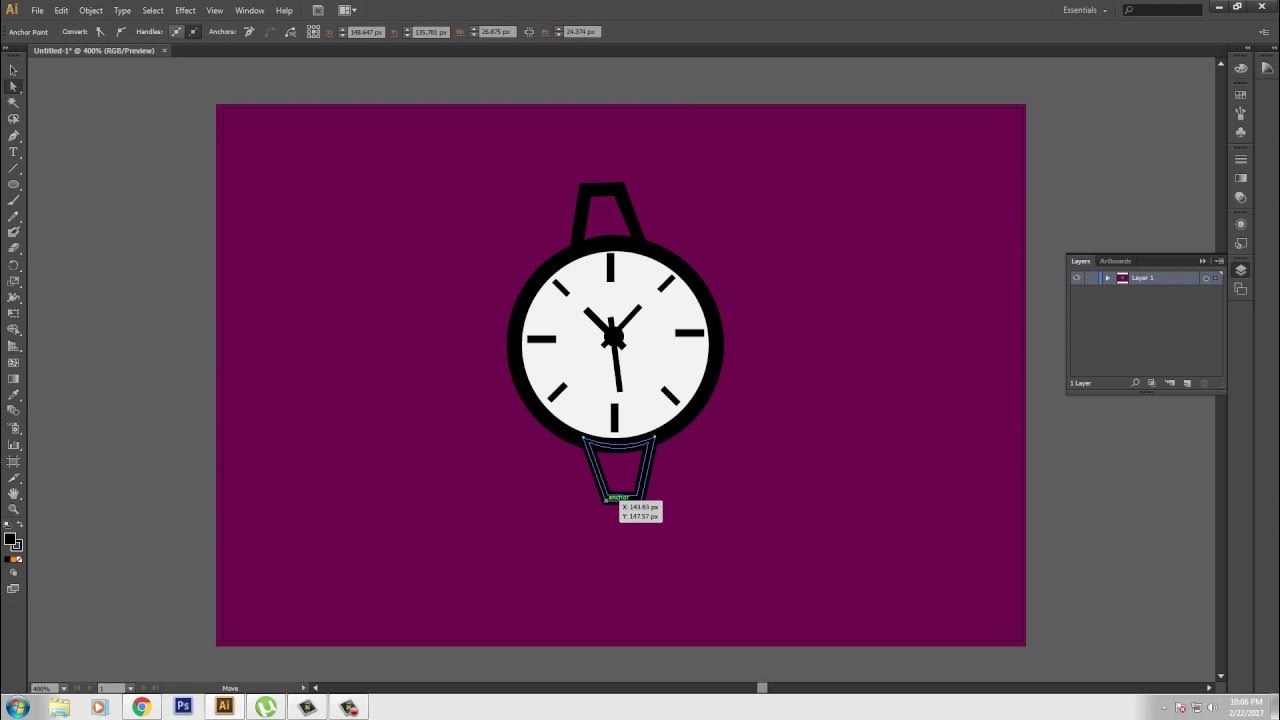The height and width of the screenshot is (720, 1280).
Task: Select the Paintbrush tool
Action: coord(13,201)
